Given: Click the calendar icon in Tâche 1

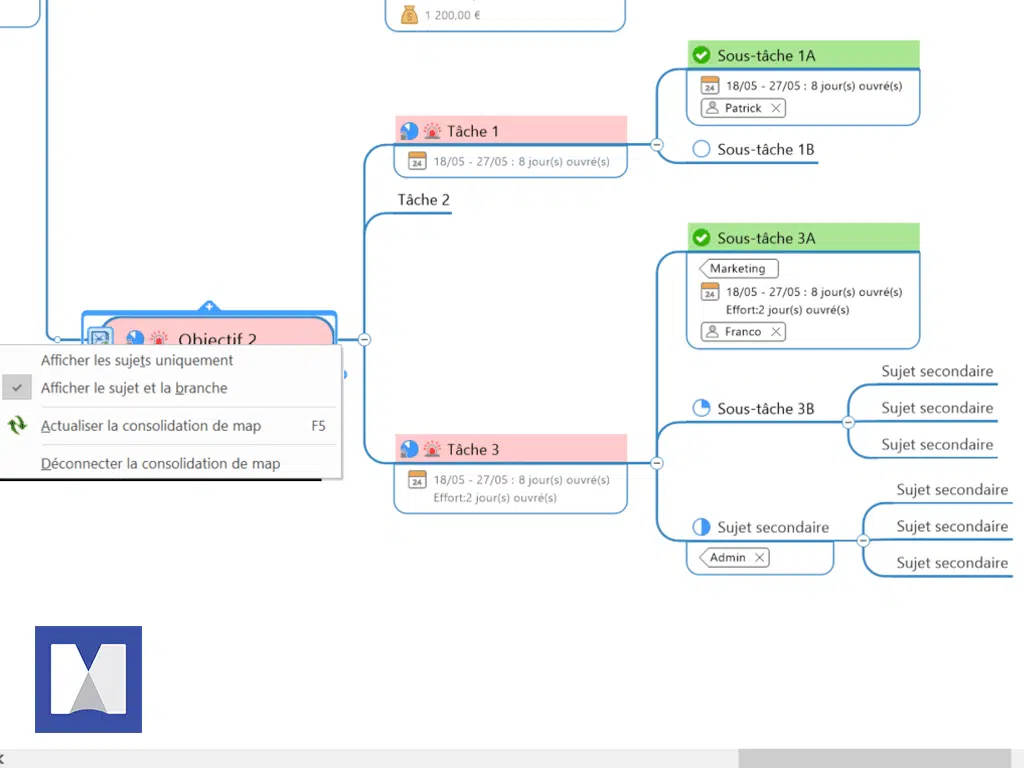Looking at the screenshot, I should (x=417, y=161).
